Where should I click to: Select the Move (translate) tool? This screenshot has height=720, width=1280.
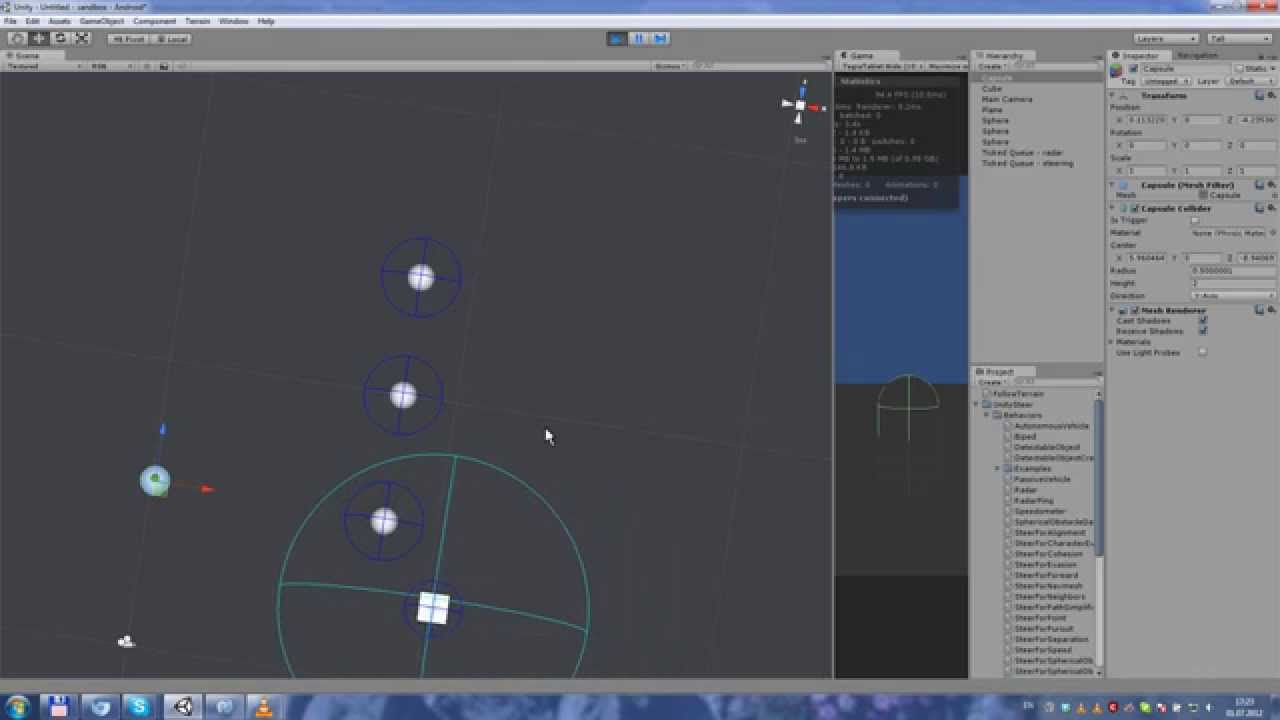39,38
